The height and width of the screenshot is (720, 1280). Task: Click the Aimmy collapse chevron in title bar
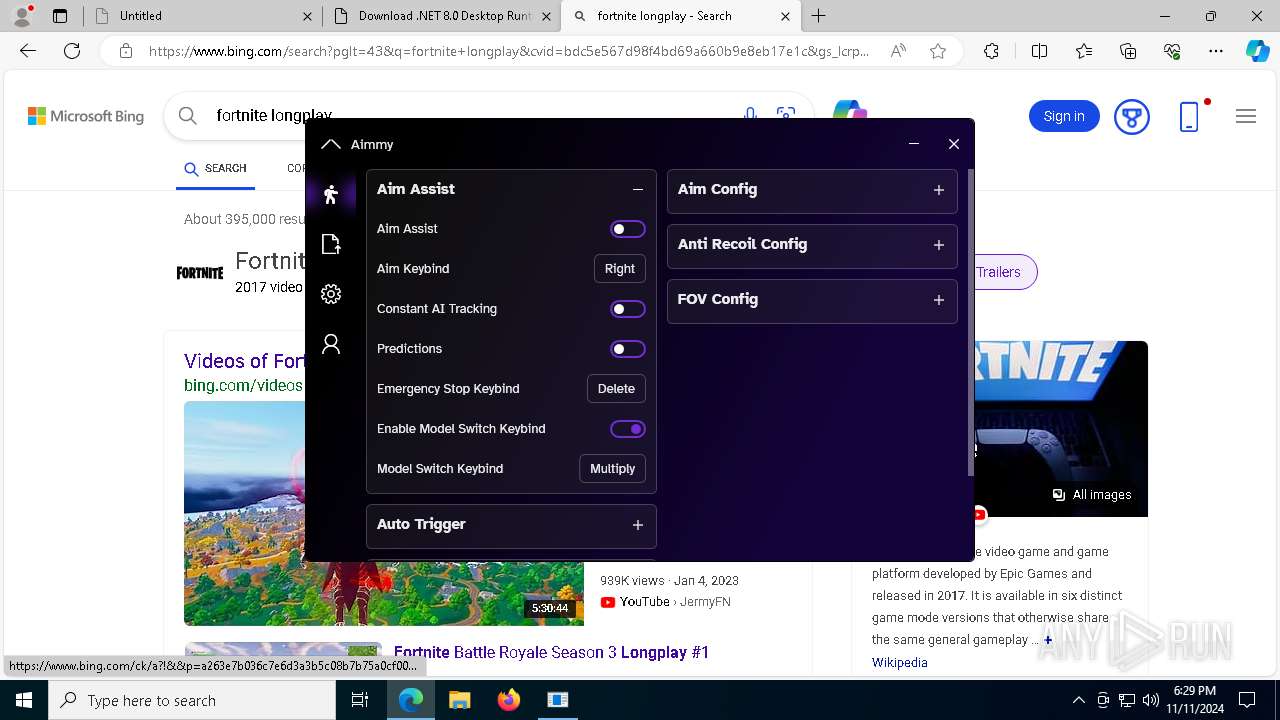point(331,144)
